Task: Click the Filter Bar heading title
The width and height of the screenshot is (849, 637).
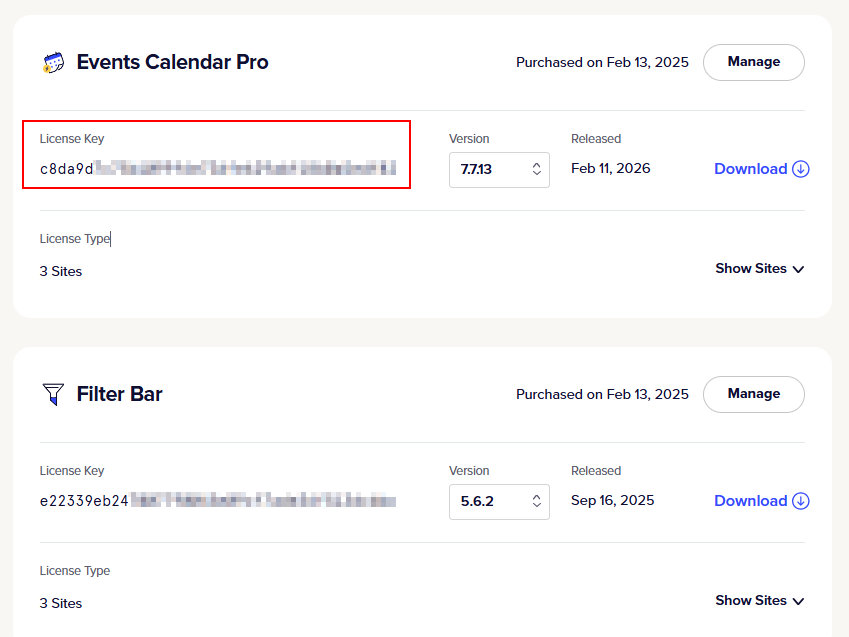Action: 119,394
